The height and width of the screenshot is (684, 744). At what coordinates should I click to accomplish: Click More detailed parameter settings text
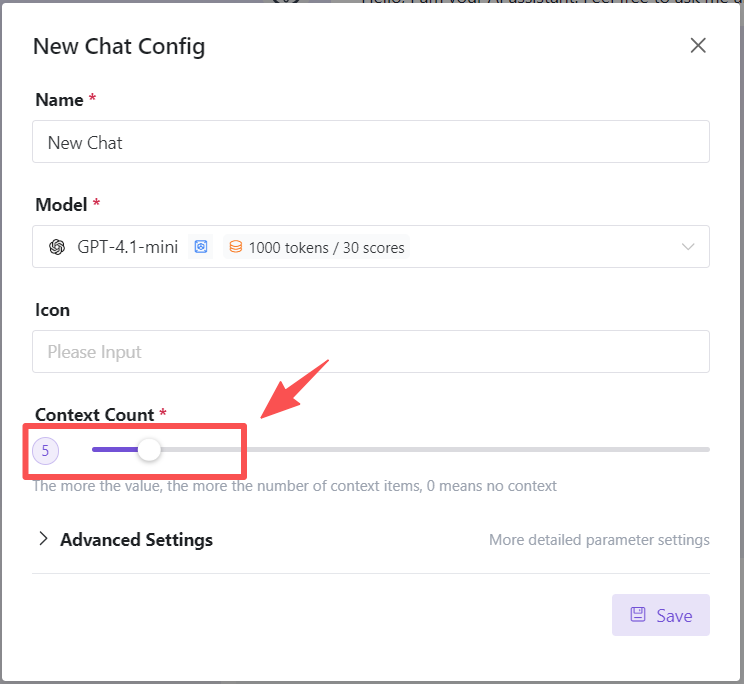[599, 540]
